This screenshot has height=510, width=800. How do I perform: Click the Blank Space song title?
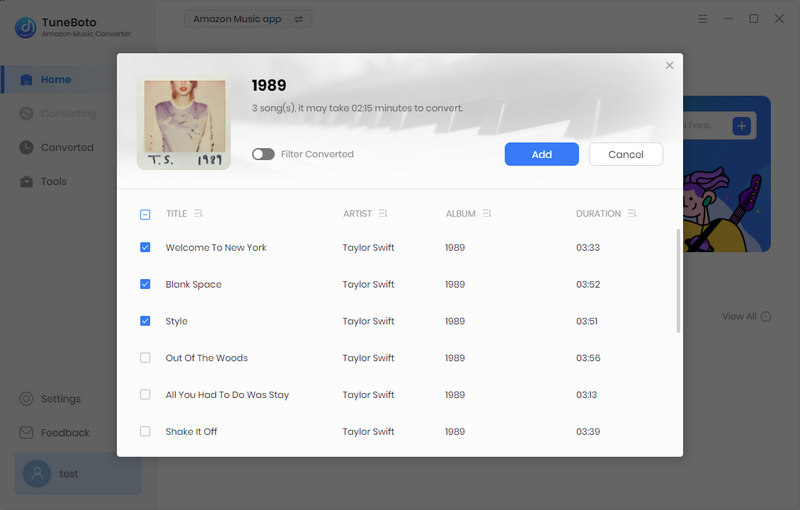tap(193, 284)
